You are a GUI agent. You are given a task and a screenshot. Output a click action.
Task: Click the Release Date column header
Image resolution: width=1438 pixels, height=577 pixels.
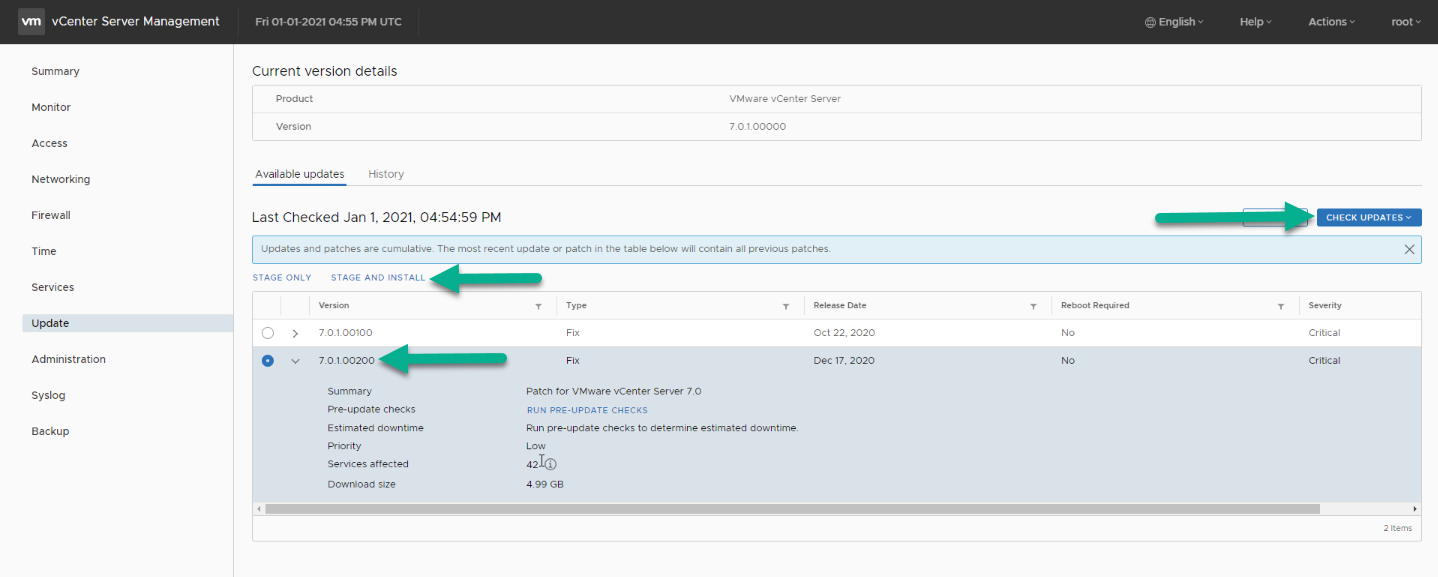point(840,305)
